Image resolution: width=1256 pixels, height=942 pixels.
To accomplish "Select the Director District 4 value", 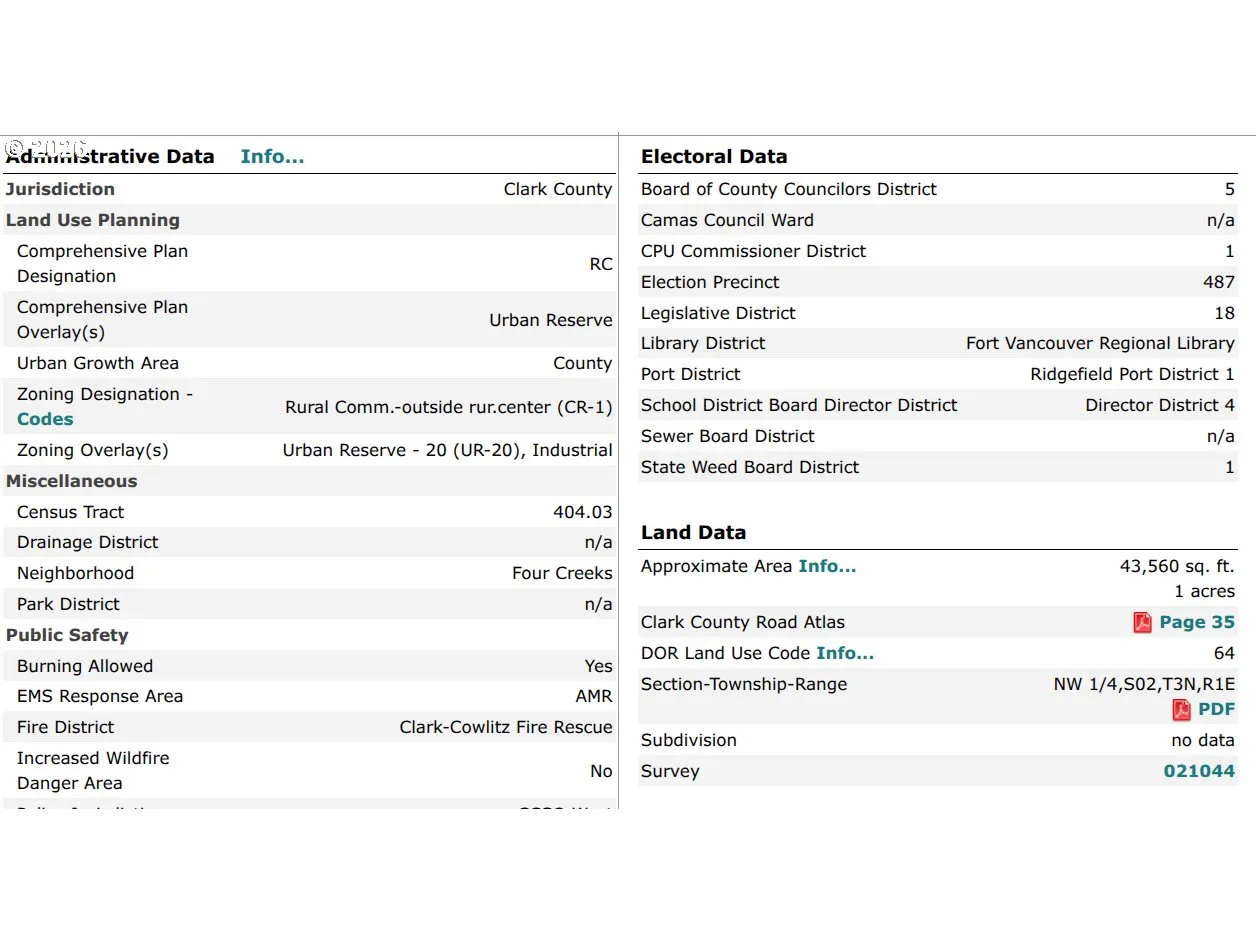I will 1160,405.
